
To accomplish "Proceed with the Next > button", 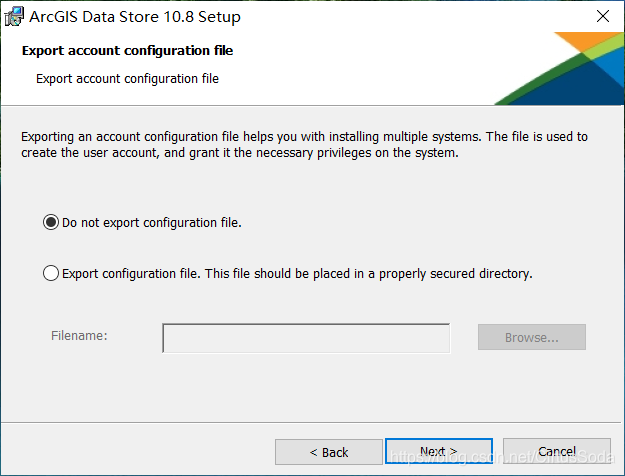I will [439, 451].
